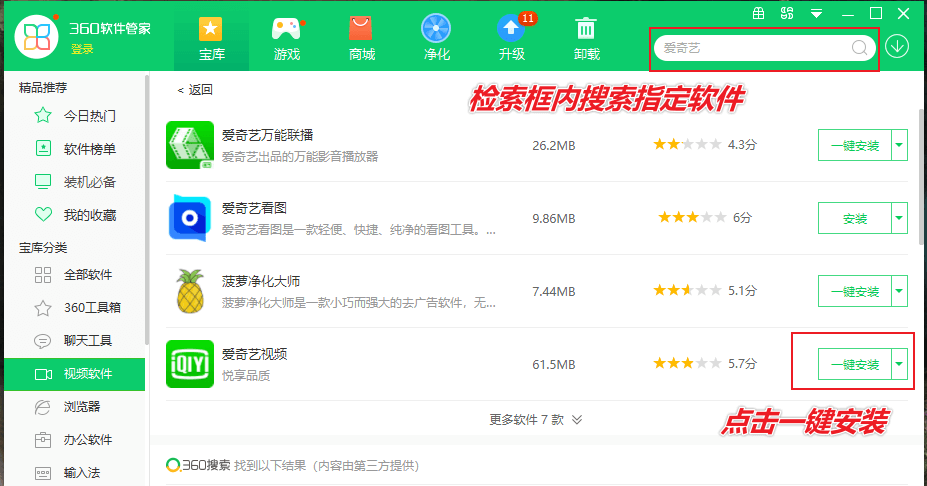The width and height of the screenshot is (927, 486).
Task: Click 一键安装 for 菠萝净化大师
Action: click(855, 291)
